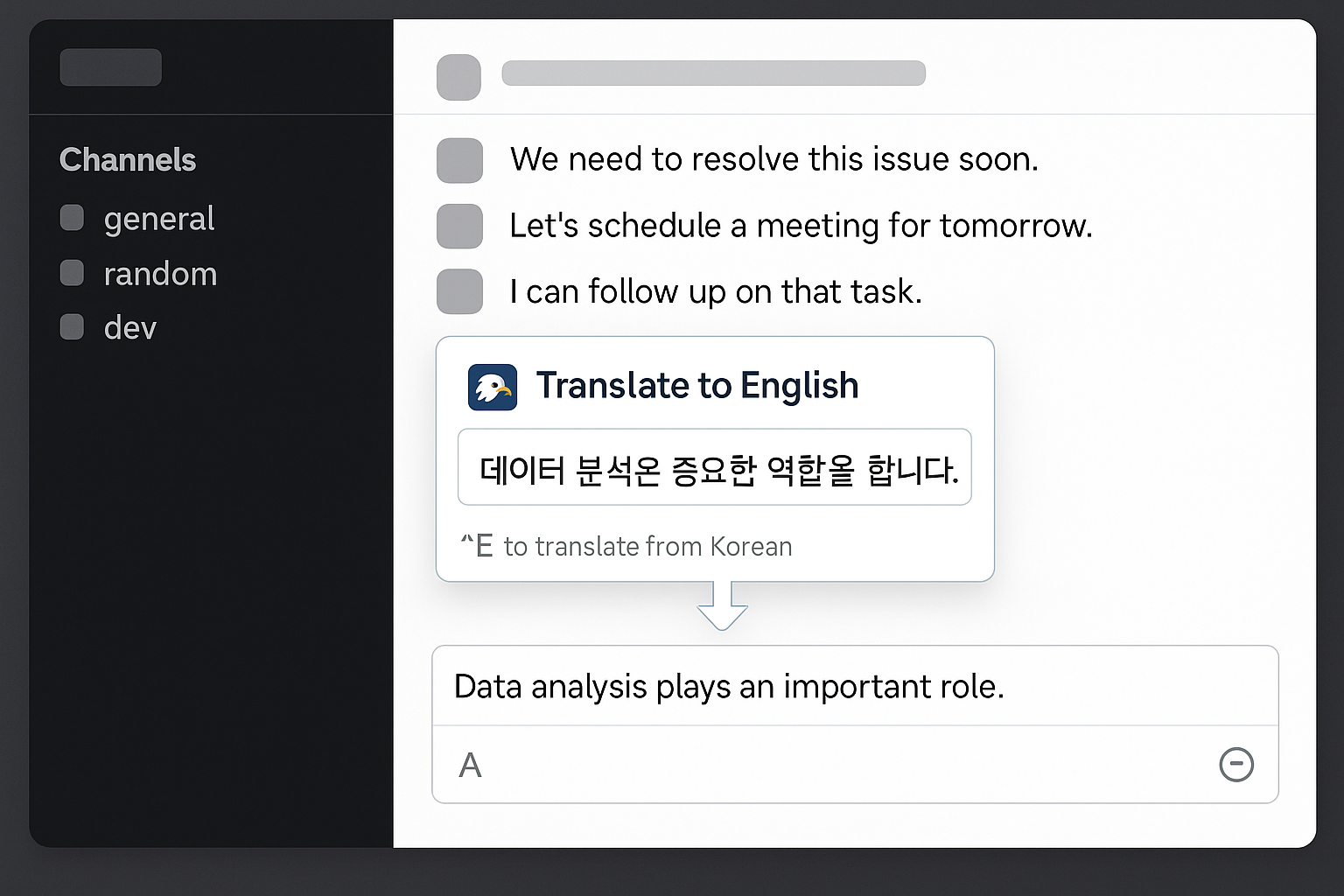Click avatar beside the meeting tomorrow message
Screen dimensions: 1344x896
click(459, 226)
